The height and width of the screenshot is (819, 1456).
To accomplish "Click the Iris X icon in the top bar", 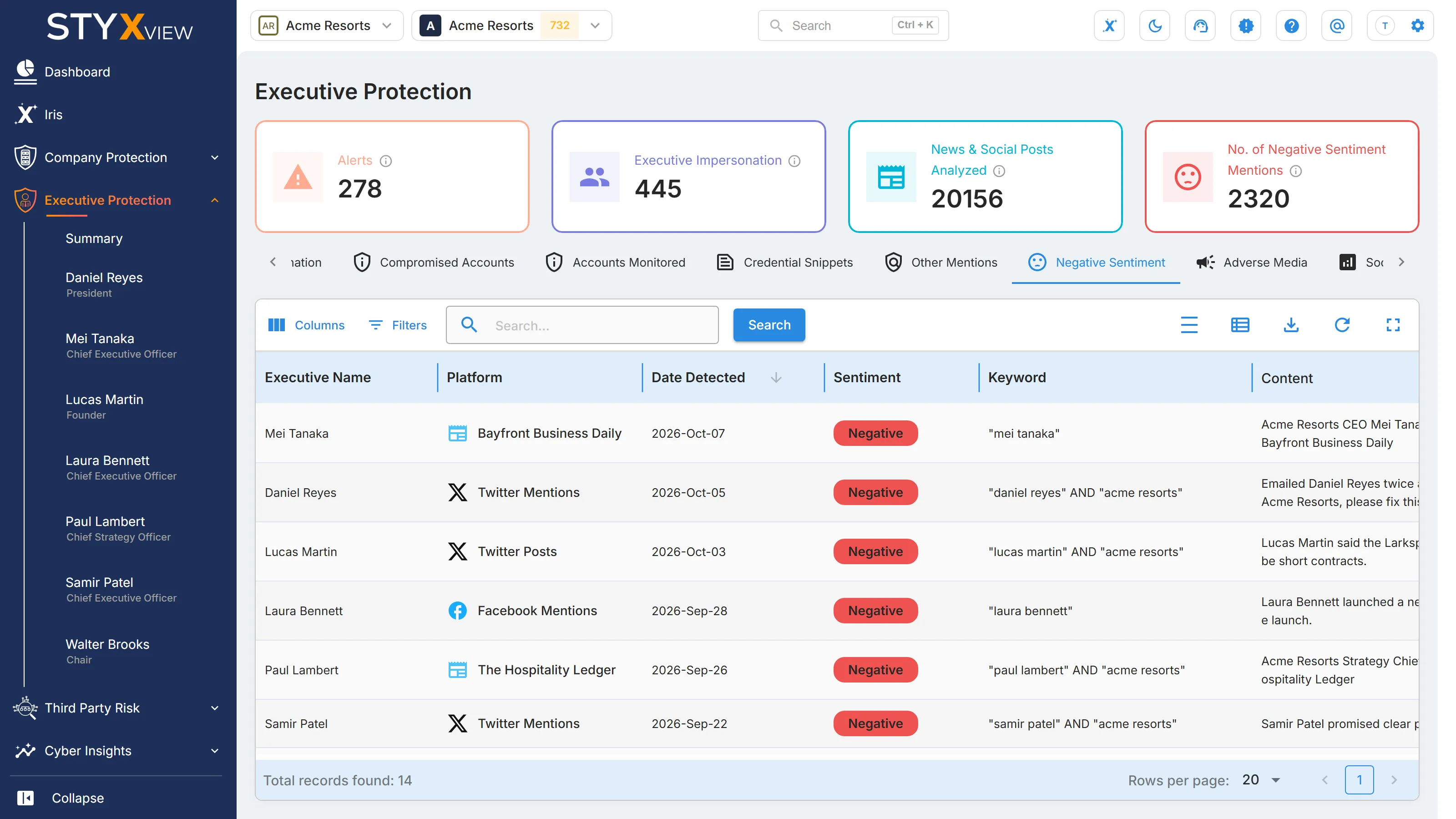I will pyautogui.click(x=1109, y=25).
